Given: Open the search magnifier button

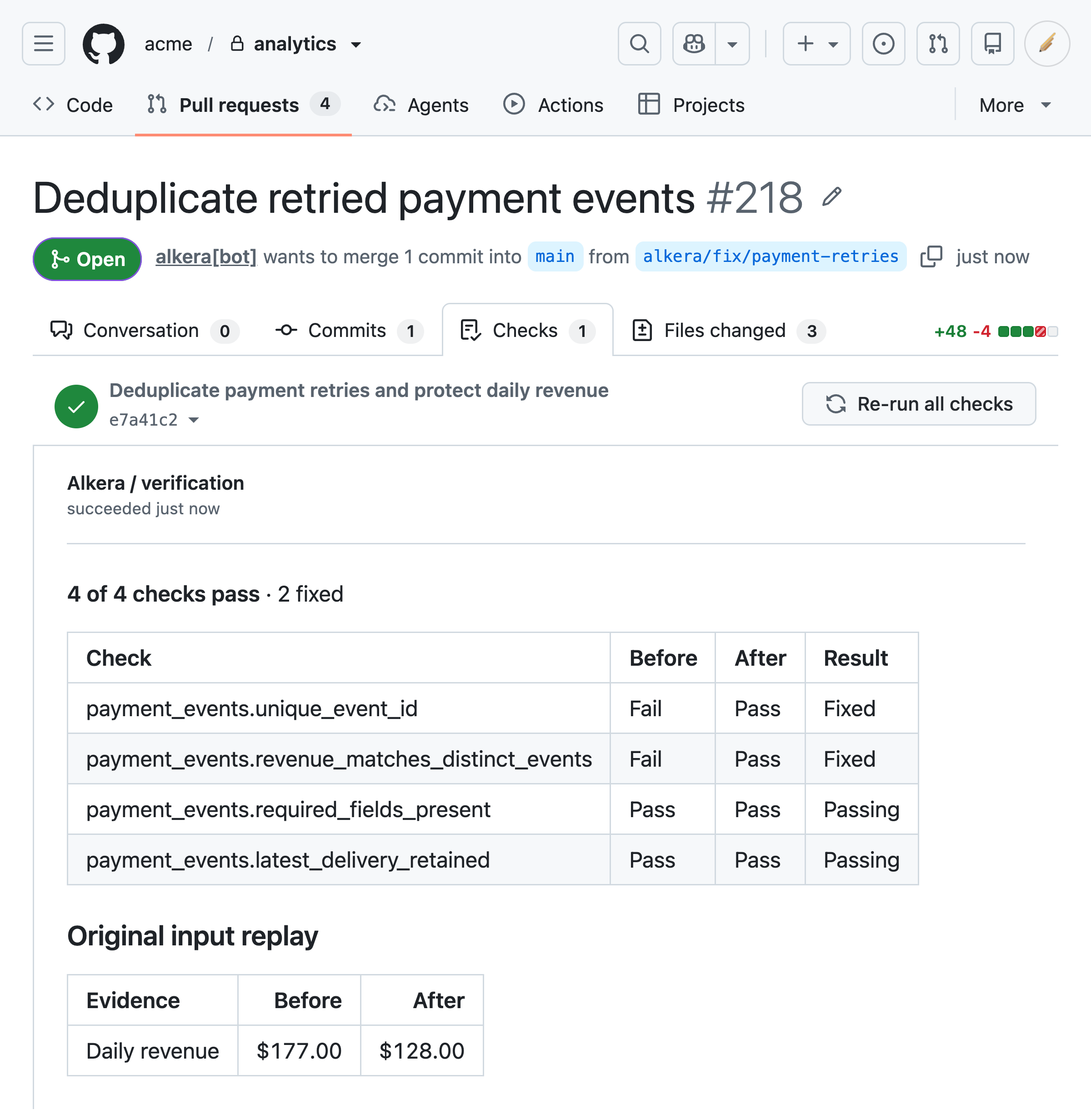Looking at the screenshot, I should point(640,44).
